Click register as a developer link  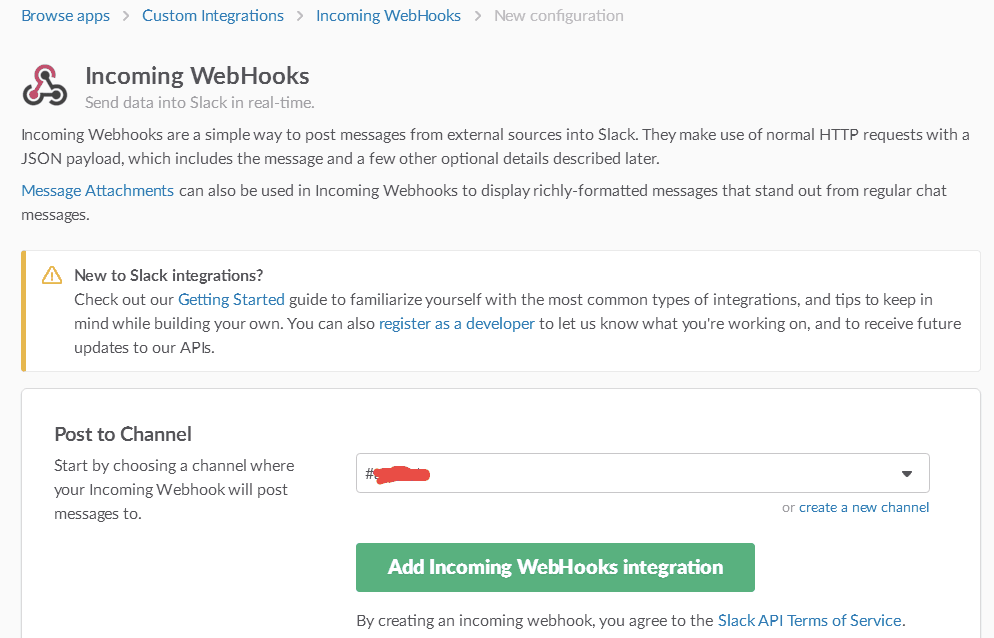pos(456,323)
